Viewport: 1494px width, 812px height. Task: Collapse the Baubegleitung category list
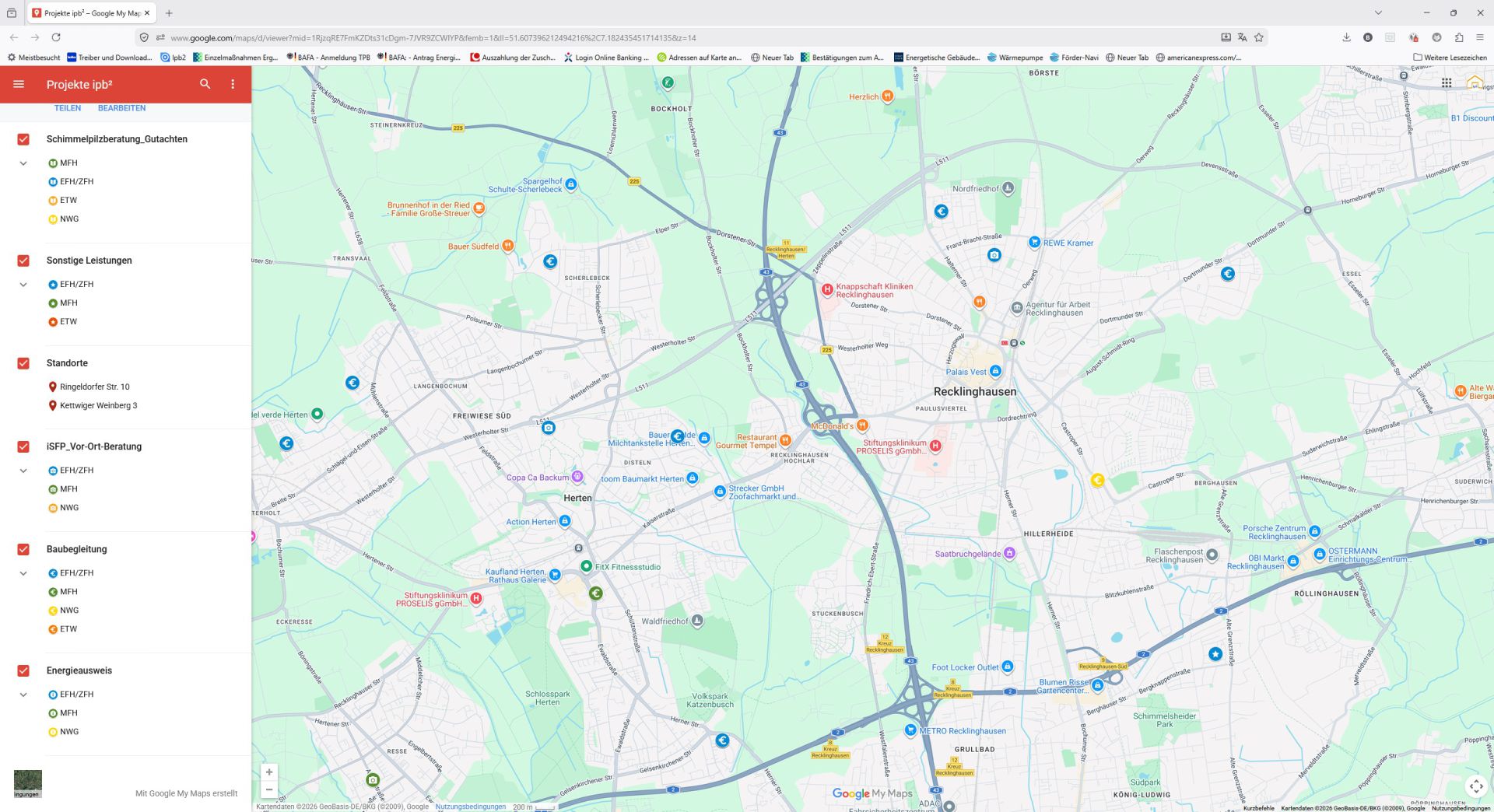(23, 573)
